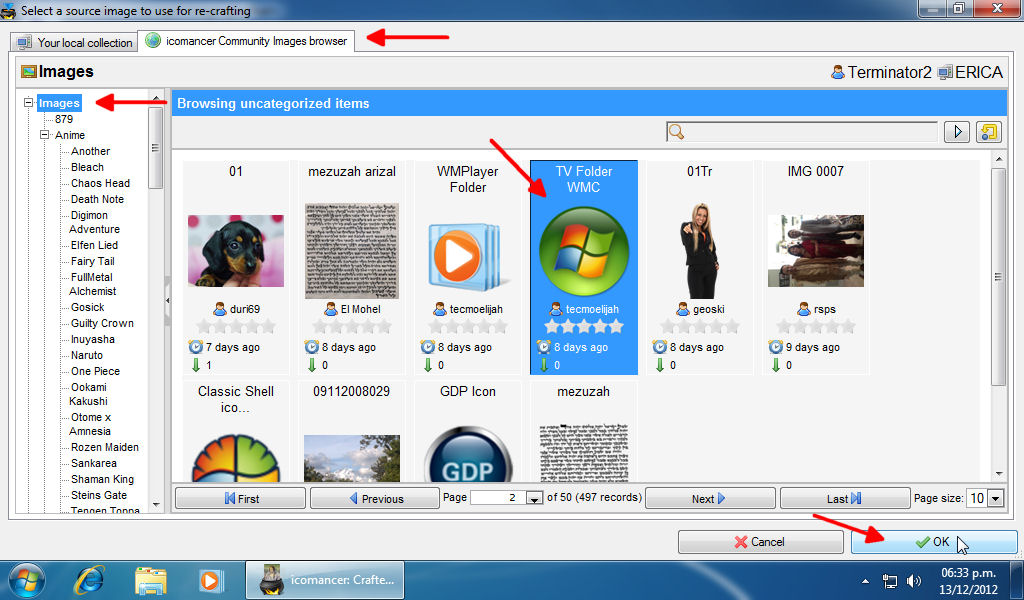Open the Chaos Head category
The height and width of the screenshot is (600, 1024).
[x=101, y=183]
